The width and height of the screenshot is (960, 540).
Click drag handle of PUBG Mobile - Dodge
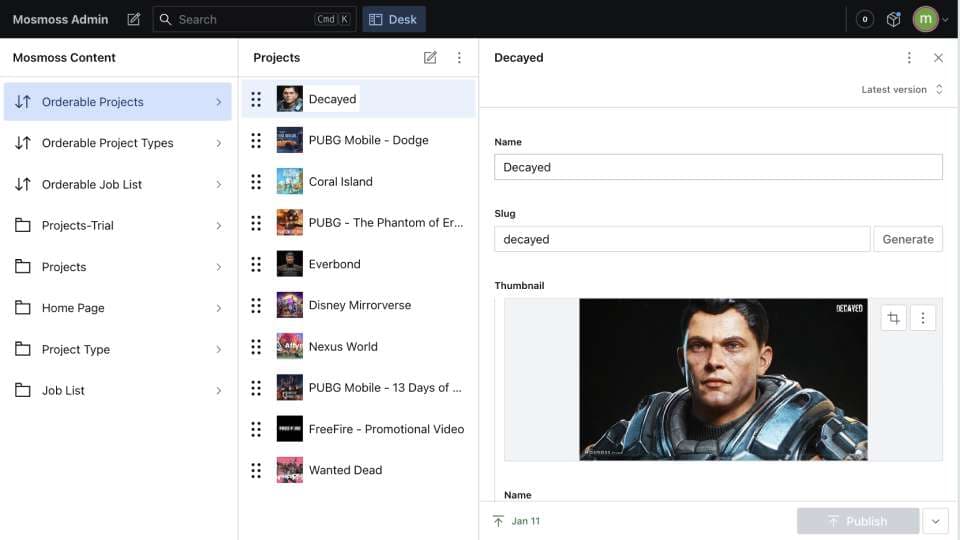(256, 140)
